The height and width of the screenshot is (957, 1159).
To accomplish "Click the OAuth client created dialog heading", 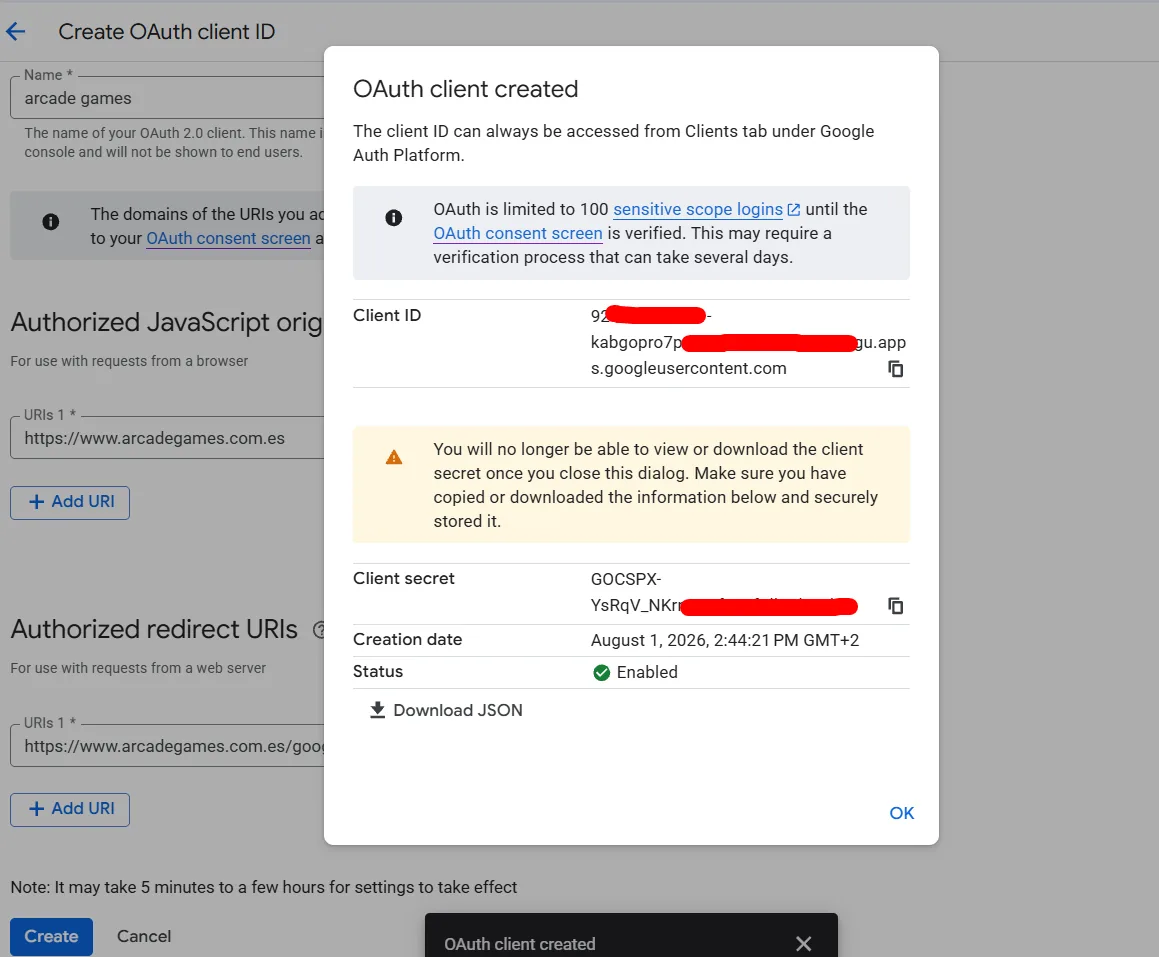I will (x=466, y=89).
